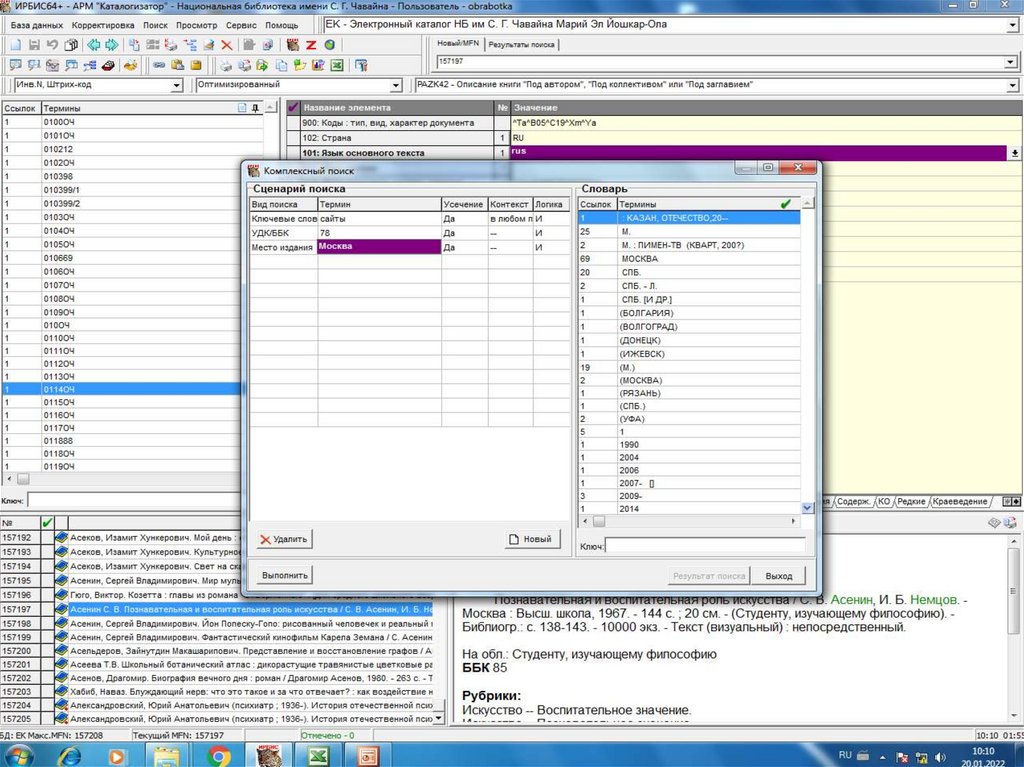Click the Словарь scroll down arrow
1024x767 pixels.
pyautogui.click(x=807, y=508)
